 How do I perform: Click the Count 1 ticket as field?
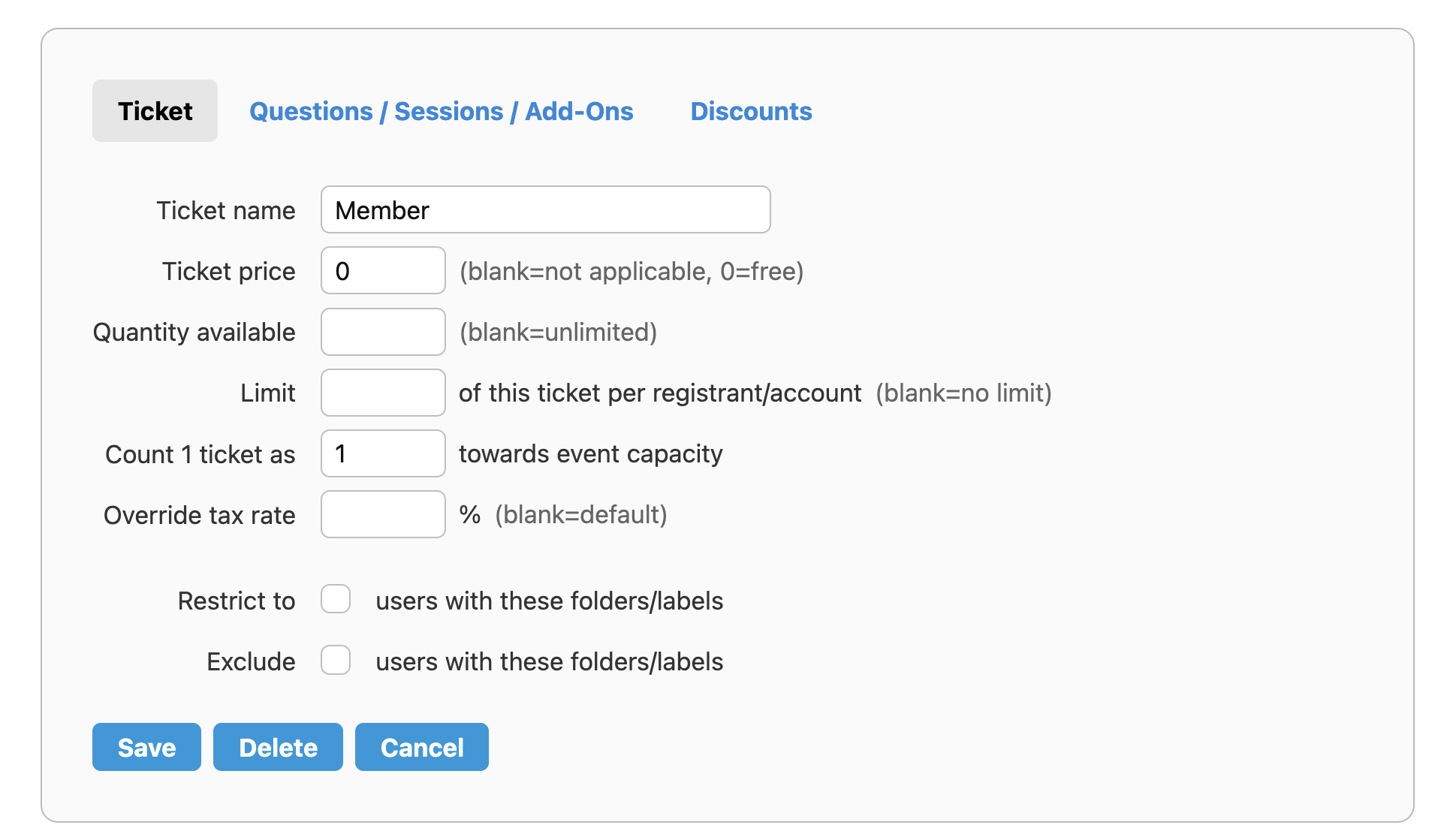383,453
